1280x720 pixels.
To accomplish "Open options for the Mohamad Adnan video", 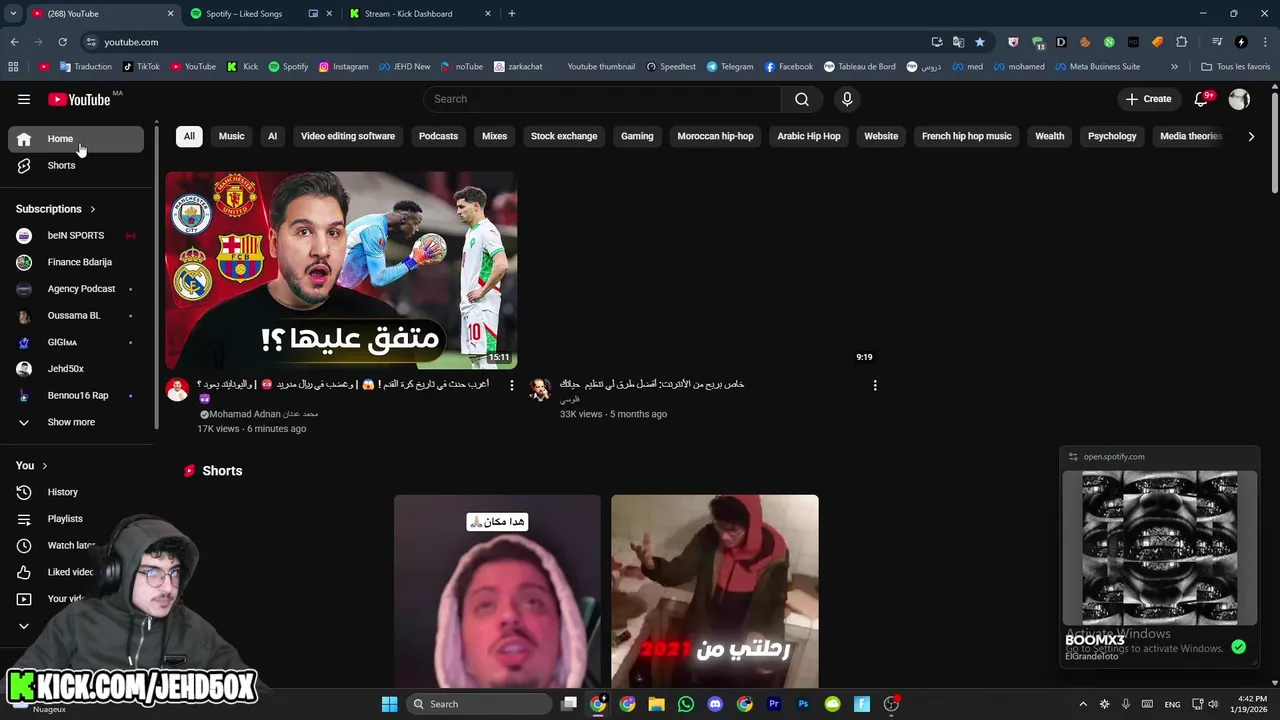I will 512,385.
